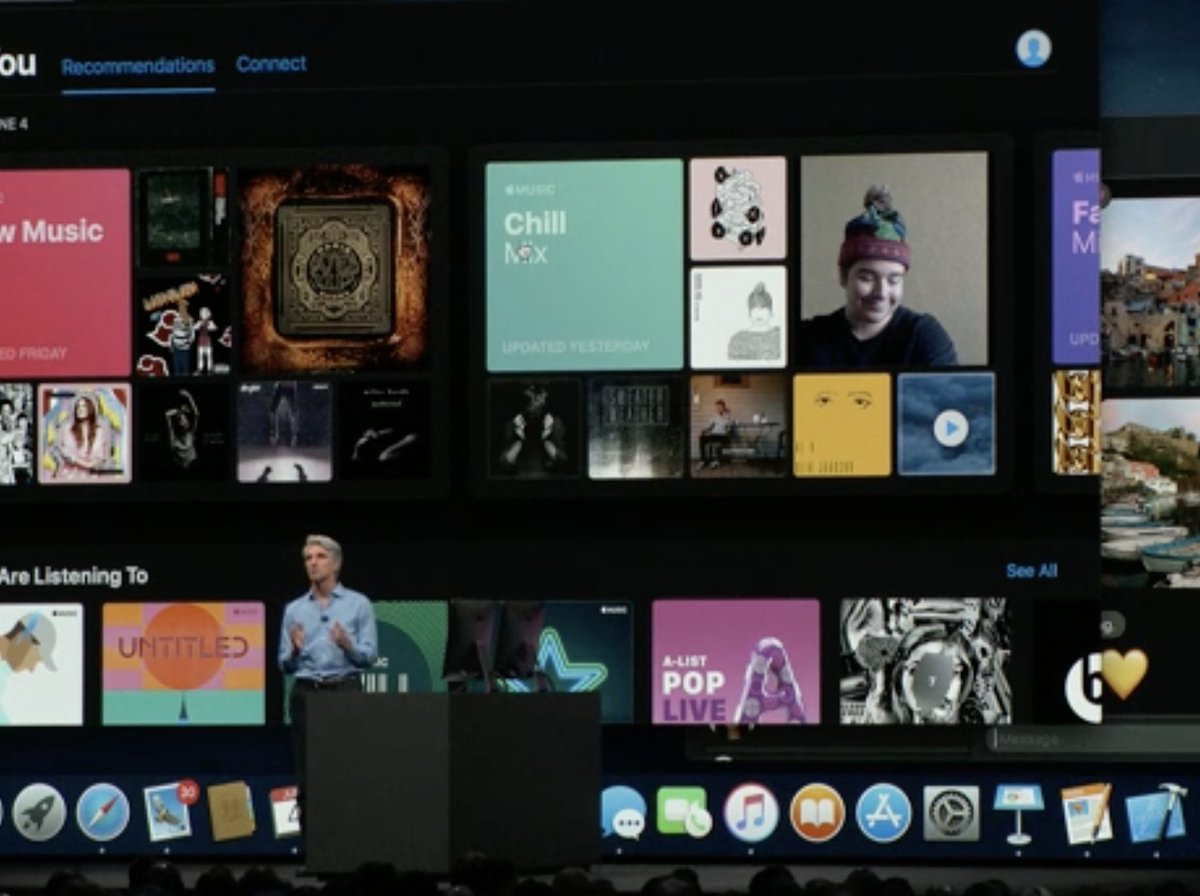This screenshot has height=896, width=1200.
Task: Switch to the Recommendations tab
Action: 138,66
